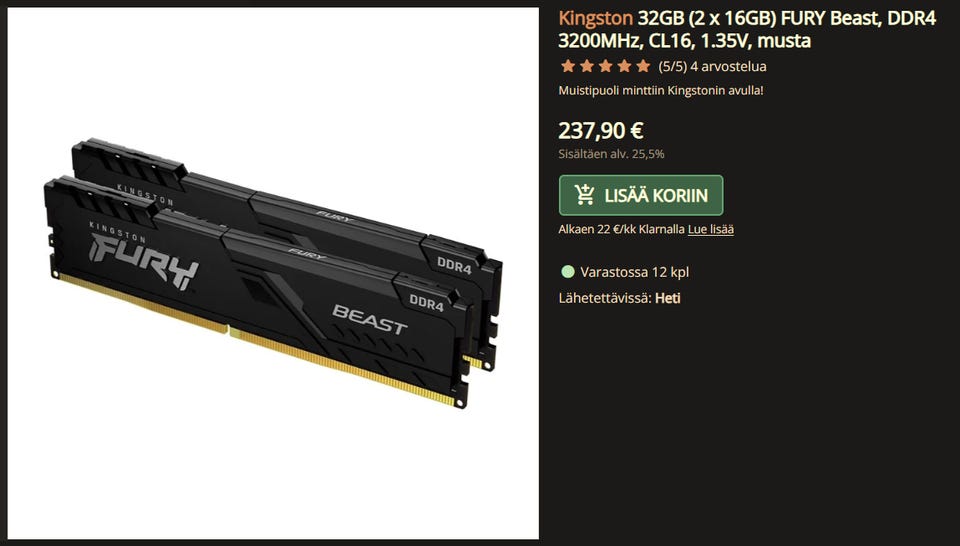Screen dimensions: 960x546
Task: Click the Sisältäen alv. 25,5% tax note
Action: pos(611,154)
